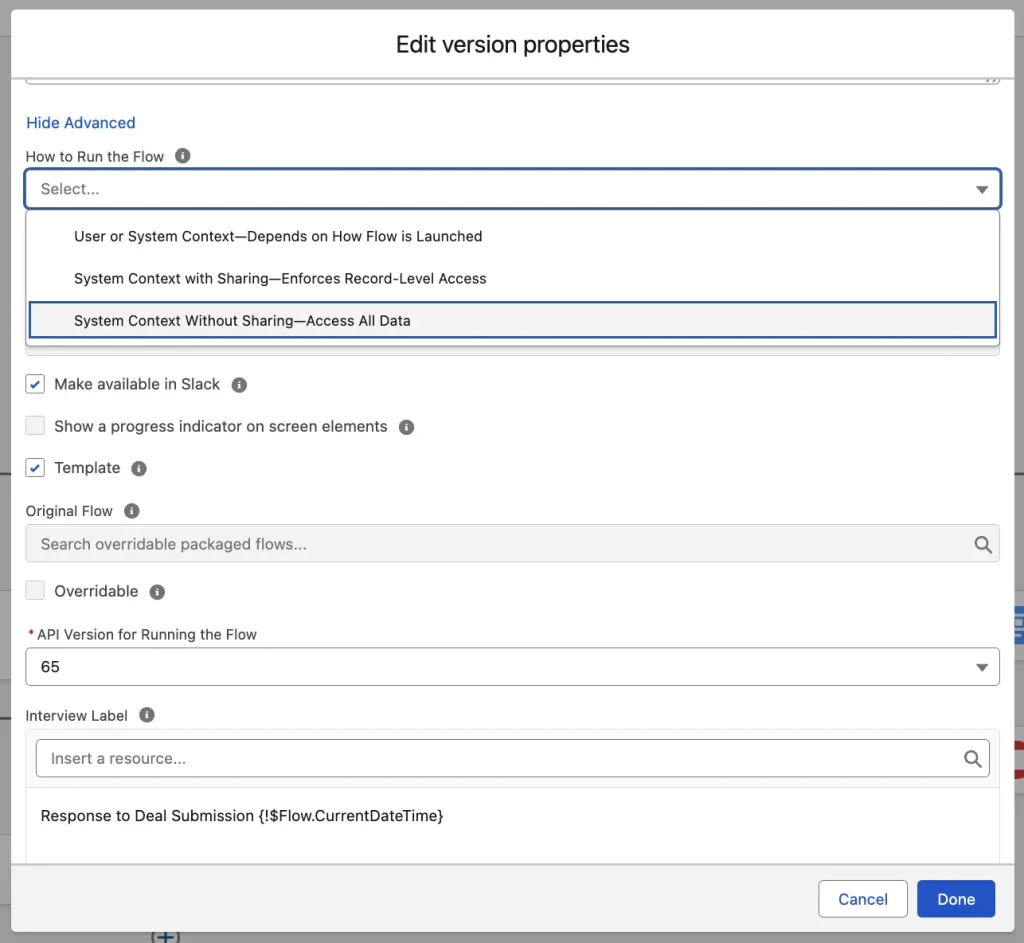This screenshot has height=943, width=1024.
Task: Click search icon in Original Flow field
Action: [x=983, y=544]
